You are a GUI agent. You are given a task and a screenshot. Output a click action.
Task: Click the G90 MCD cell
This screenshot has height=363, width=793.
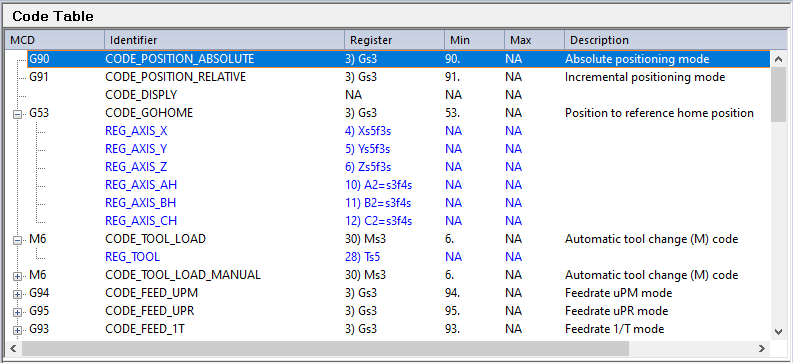tap(39, 59)
